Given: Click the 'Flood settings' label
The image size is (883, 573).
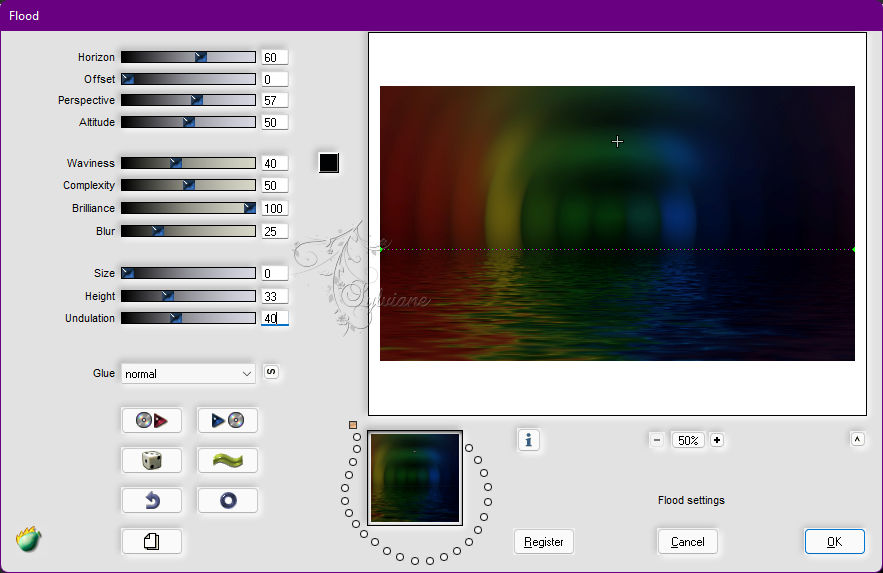Looking at the screenshot, I should click(x=691, y=500).
